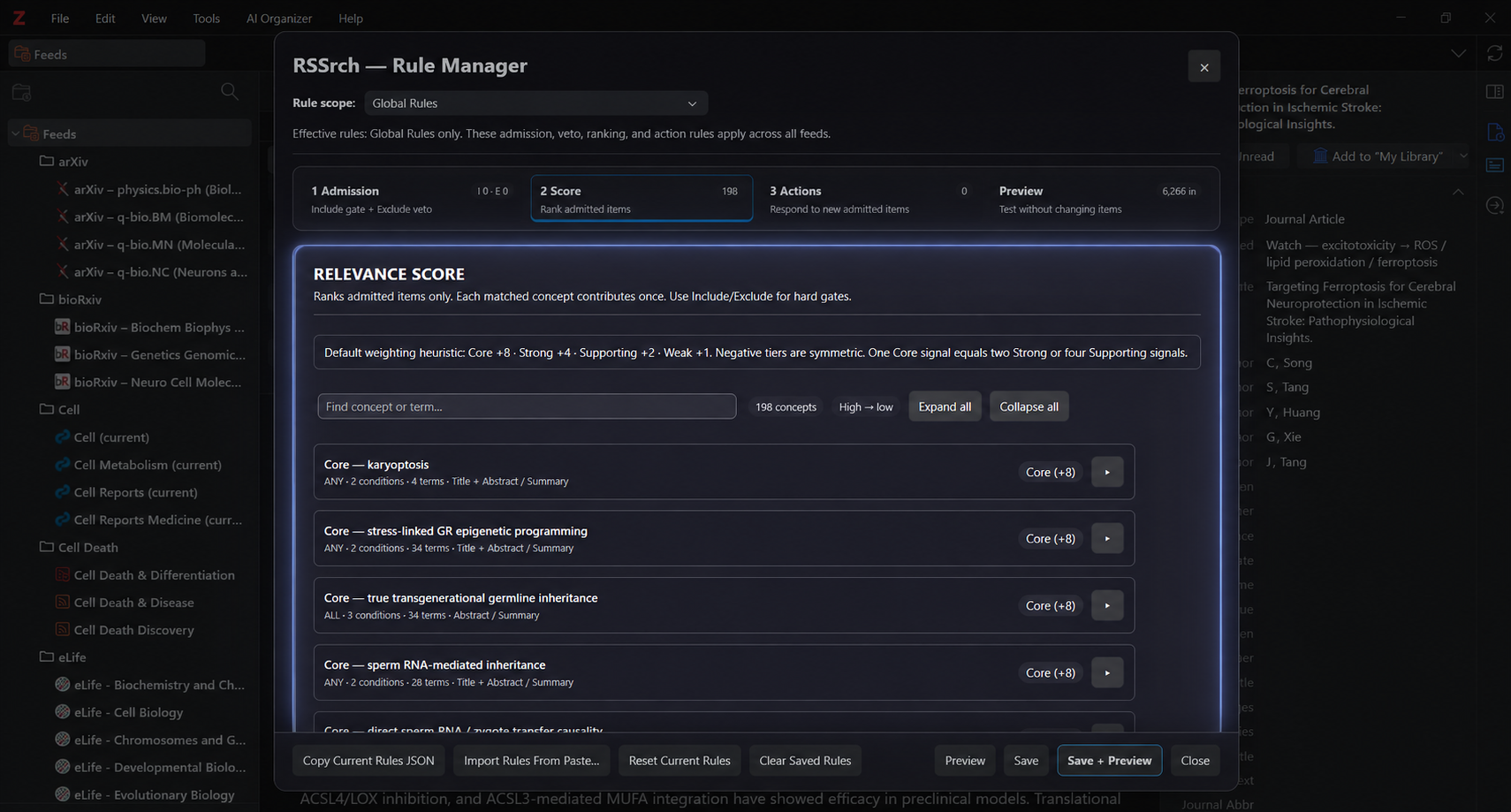Image resolution: width=1511 pixels, height=812 pixels.
Task: Click the bioRxiv folder icon
Action: (47, 299)
